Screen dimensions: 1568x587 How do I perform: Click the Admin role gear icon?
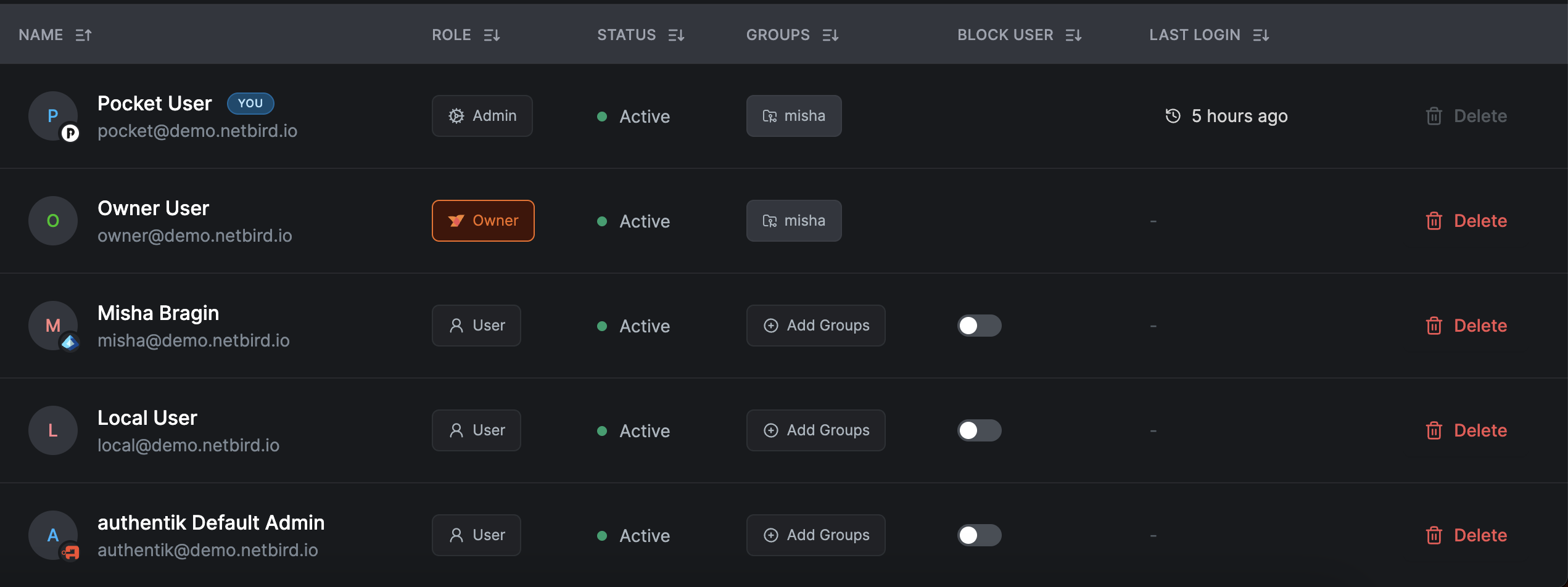point(456,115)
